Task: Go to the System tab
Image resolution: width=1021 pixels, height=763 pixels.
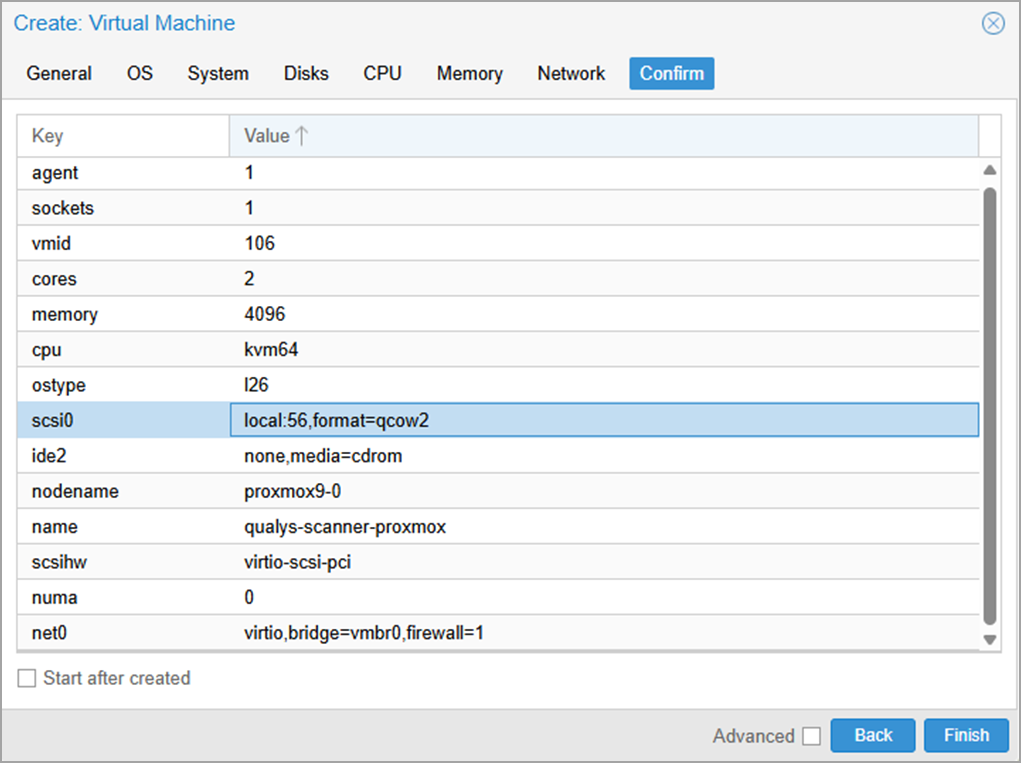Action: (218, 74)
